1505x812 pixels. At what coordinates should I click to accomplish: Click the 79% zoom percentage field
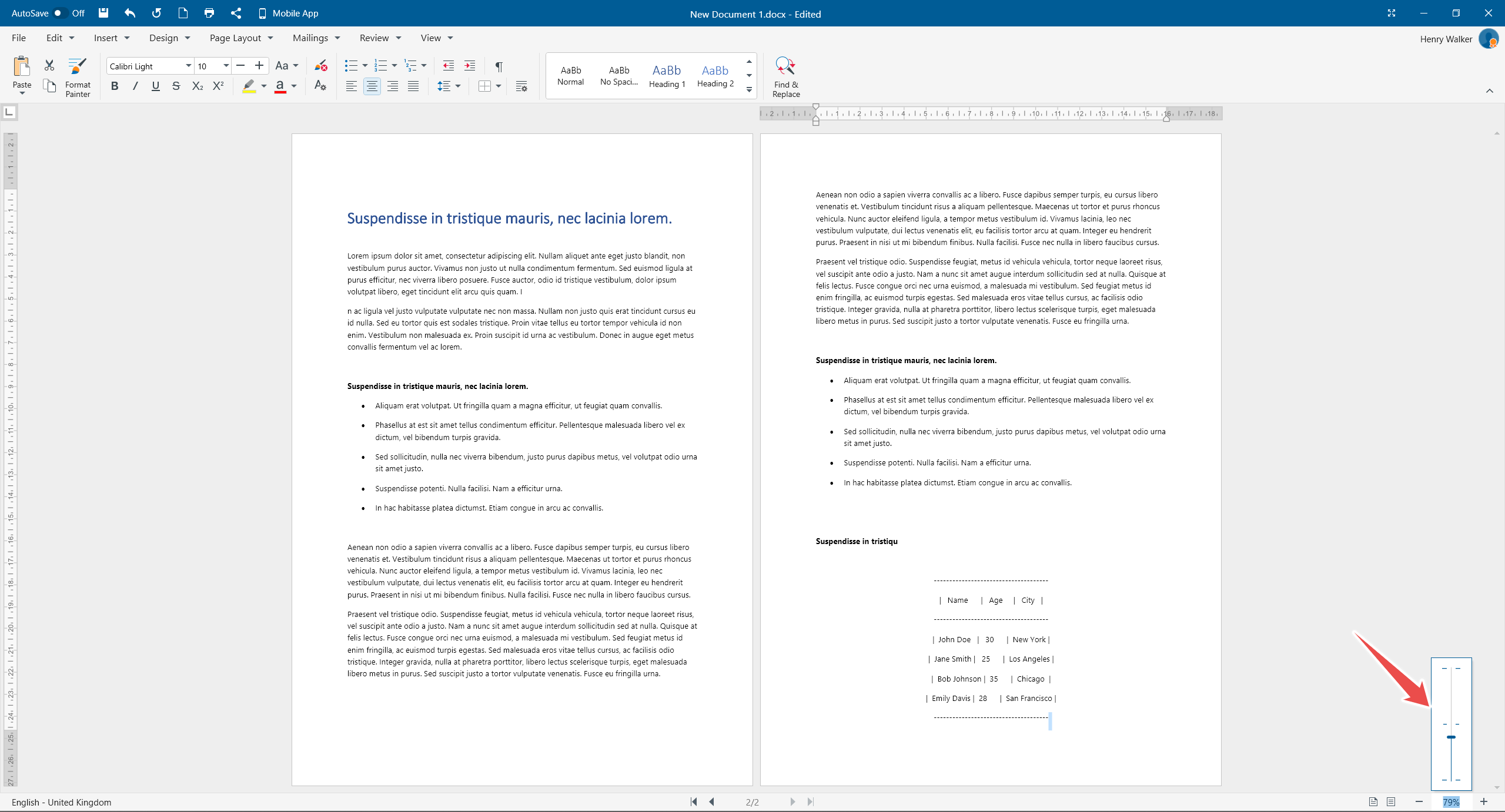point(1450,802)
